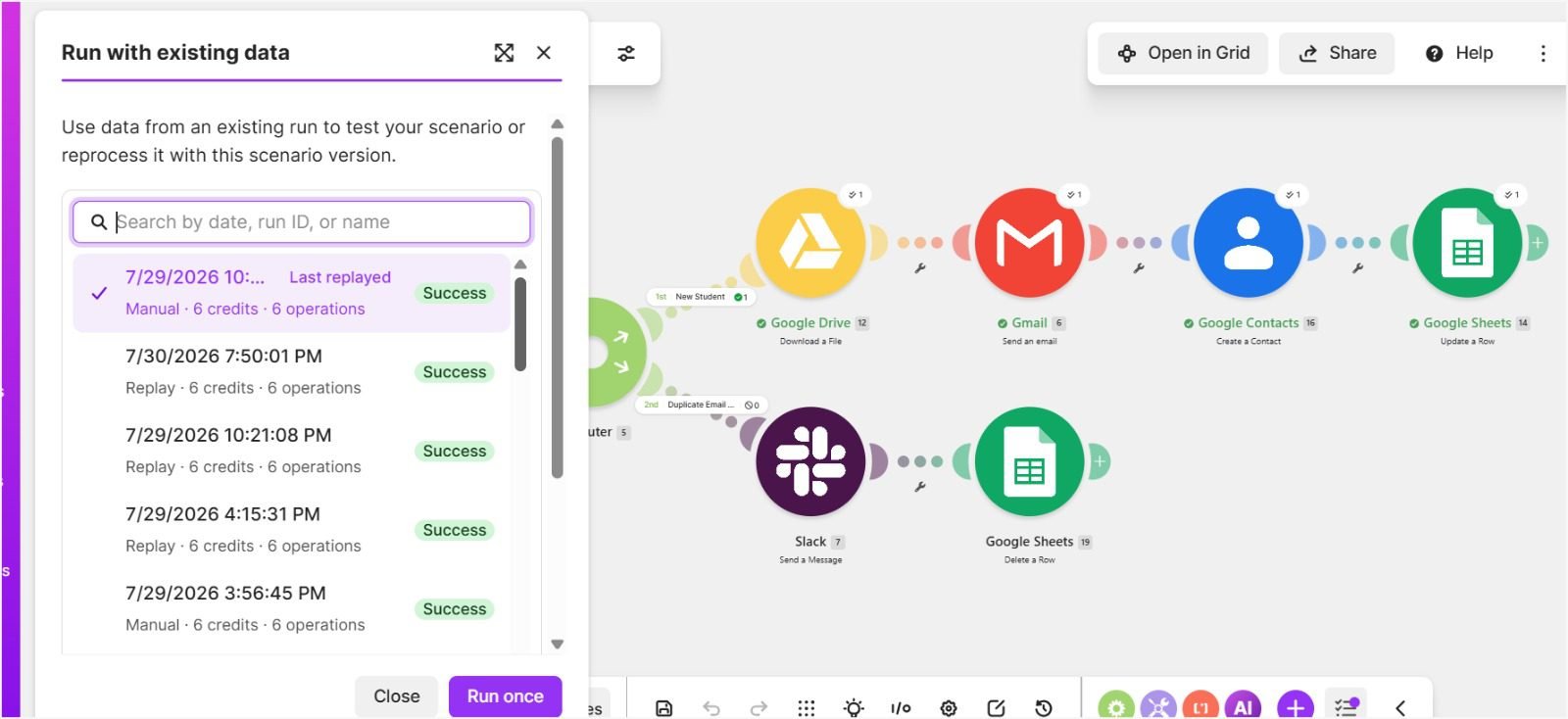Collapse toolbar with left chevron
The width and height of the screenshot is (1568, 719).
click(1400, 707)
